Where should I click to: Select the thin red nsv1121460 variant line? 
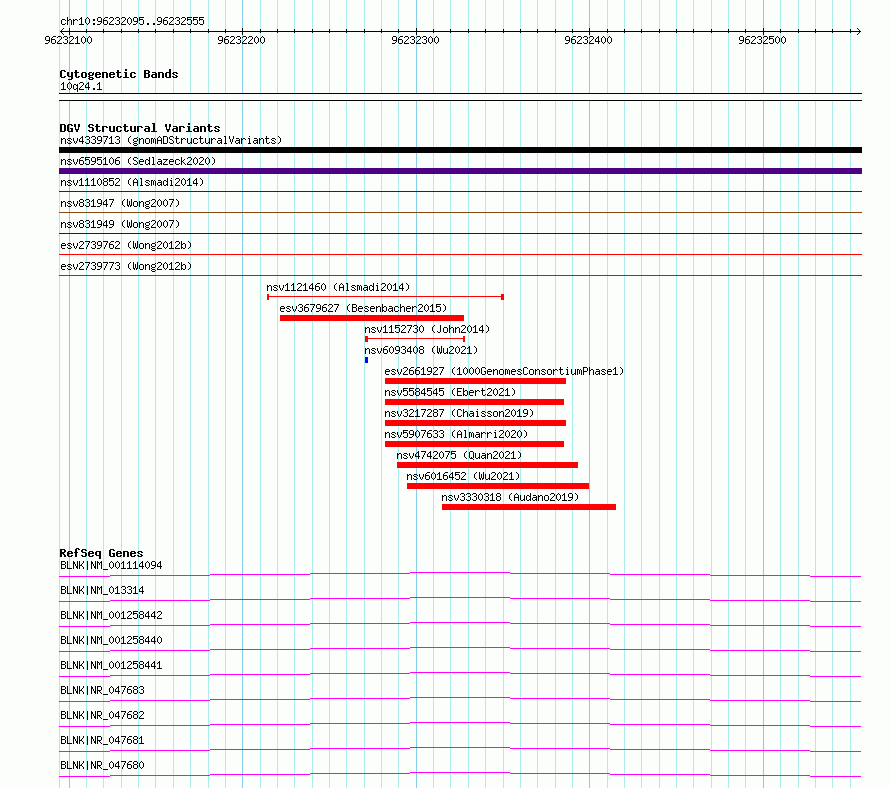pos(385,297)
